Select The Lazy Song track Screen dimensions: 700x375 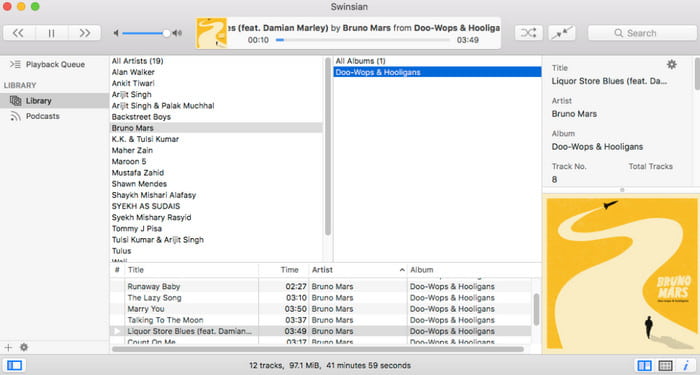click(321, 298)
